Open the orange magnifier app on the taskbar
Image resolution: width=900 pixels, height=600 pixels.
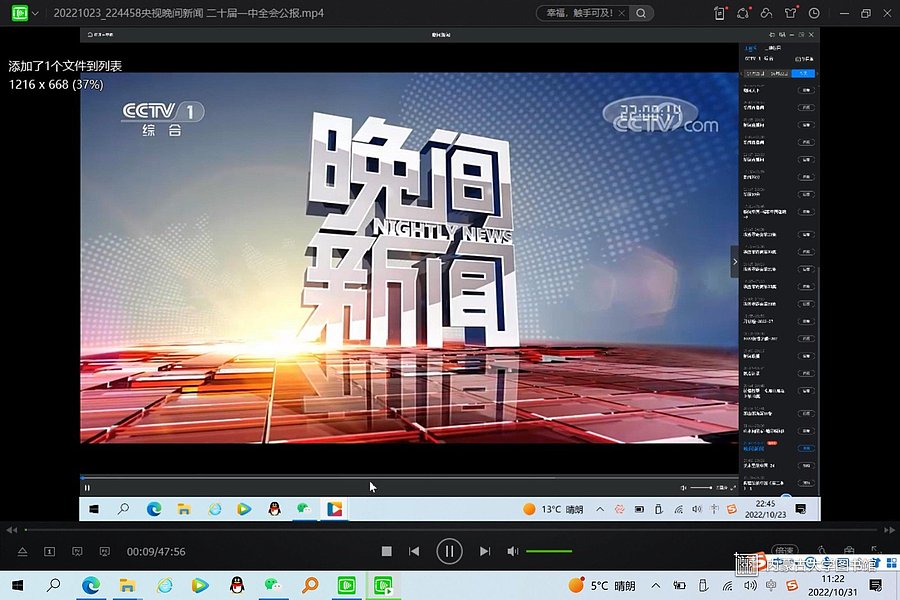tap(310, 585)
